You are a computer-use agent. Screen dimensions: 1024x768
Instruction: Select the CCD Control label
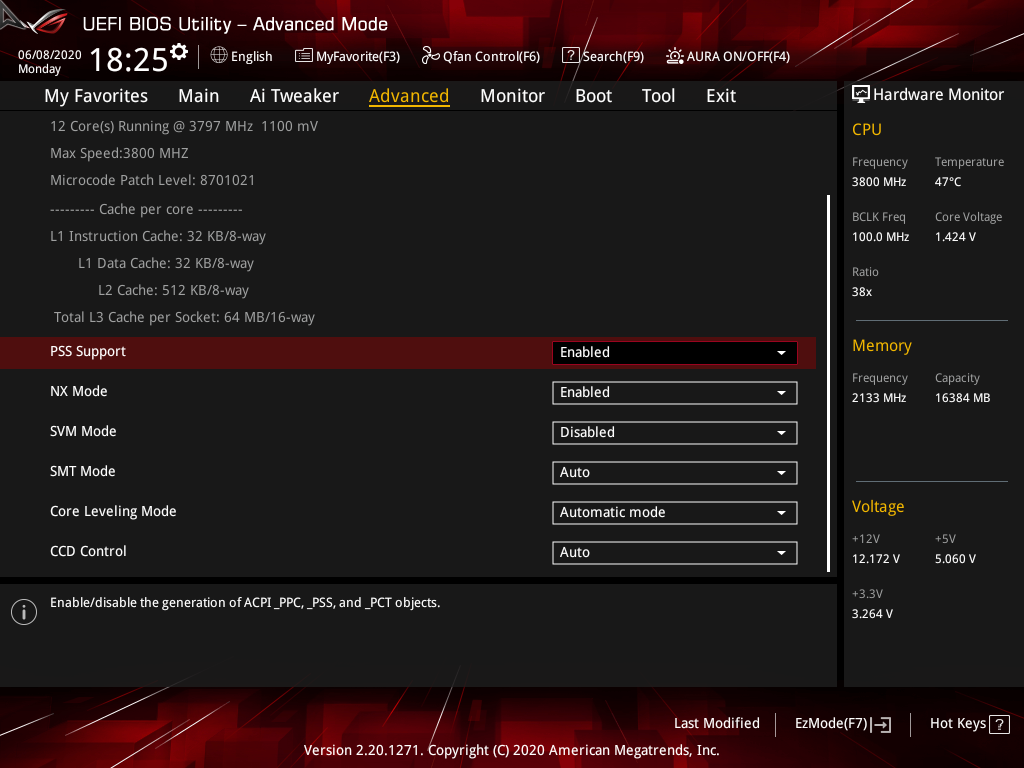88,551
